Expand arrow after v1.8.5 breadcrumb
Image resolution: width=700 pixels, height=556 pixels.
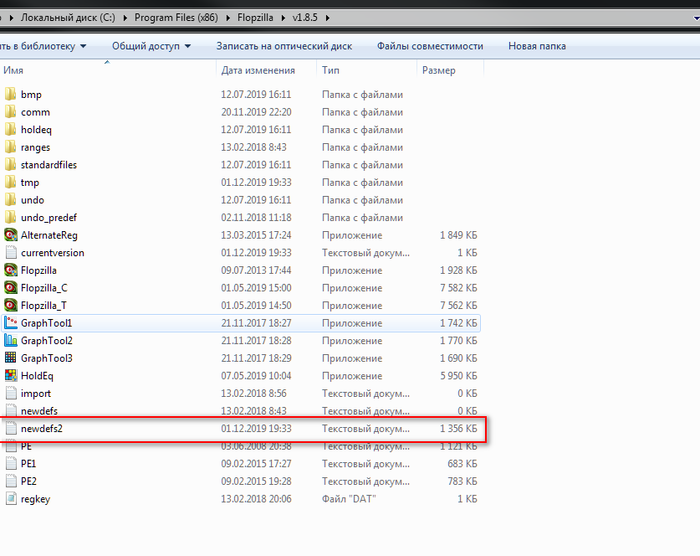coord(328,18)
